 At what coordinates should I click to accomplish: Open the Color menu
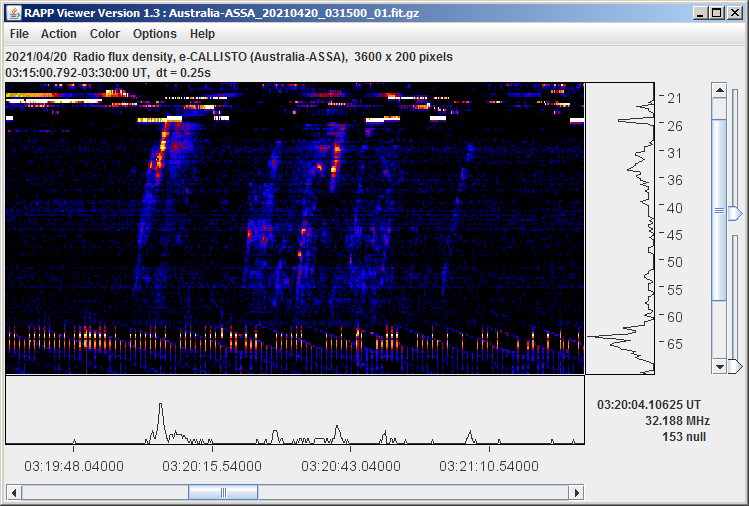coord(105,34)
